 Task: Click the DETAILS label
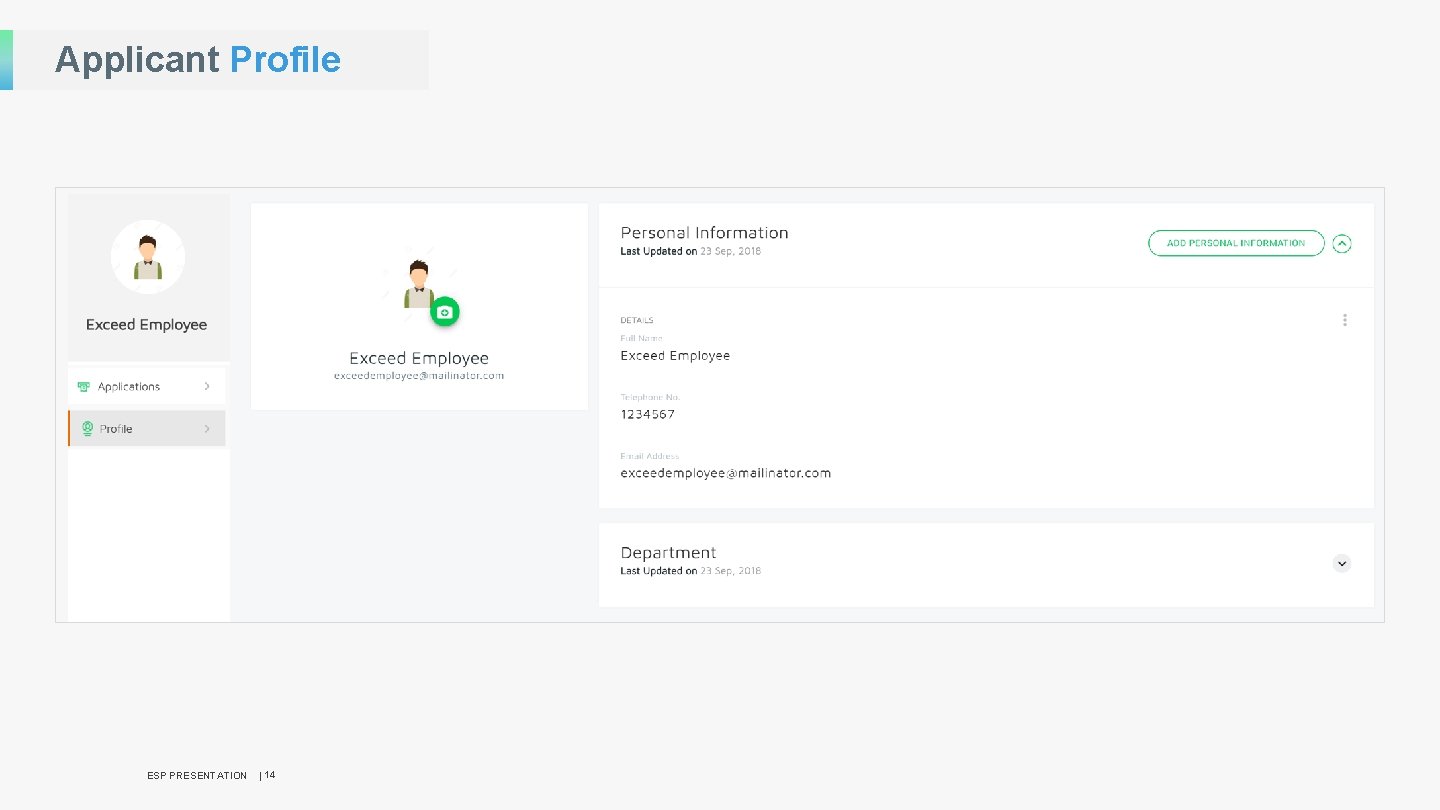(636, 320)
